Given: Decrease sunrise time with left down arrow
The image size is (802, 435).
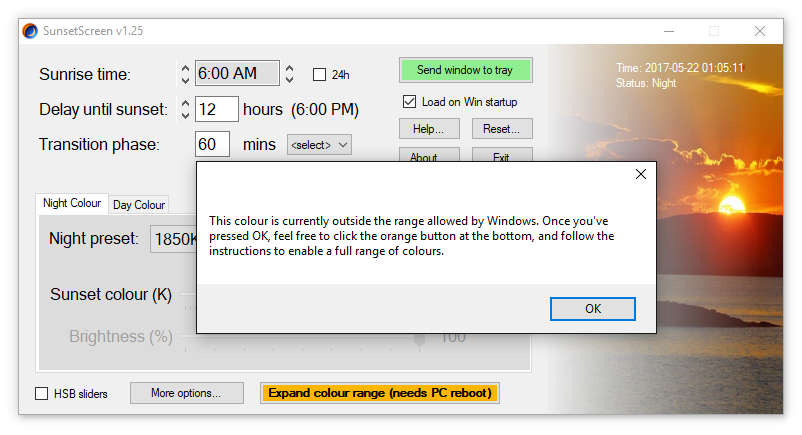Looking at the screenshot, I should [x=185, y=79].
